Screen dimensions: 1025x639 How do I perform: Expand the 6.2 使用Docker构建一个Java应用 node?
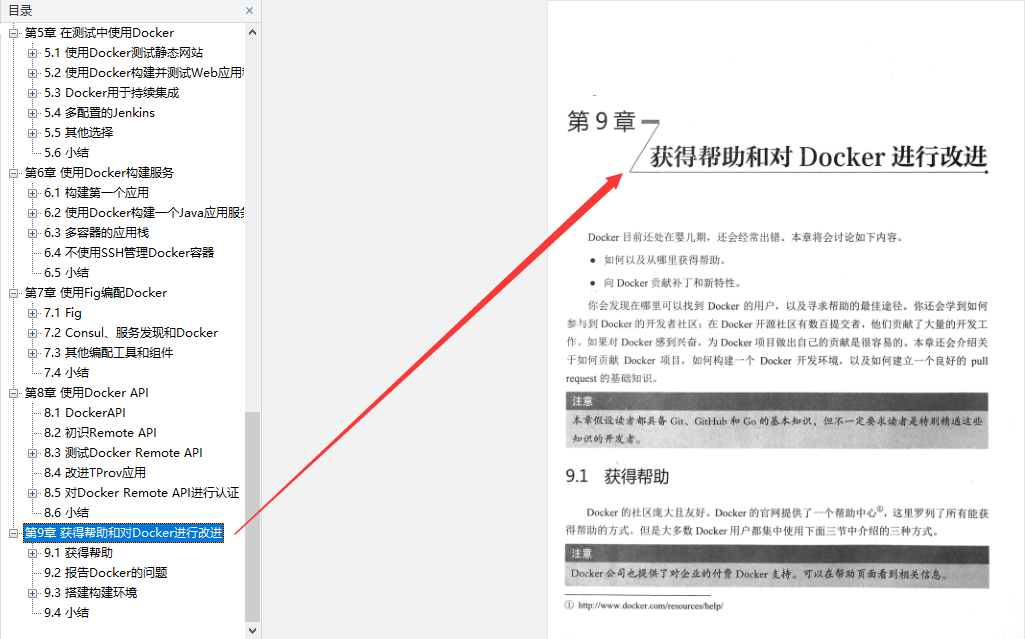33,213
